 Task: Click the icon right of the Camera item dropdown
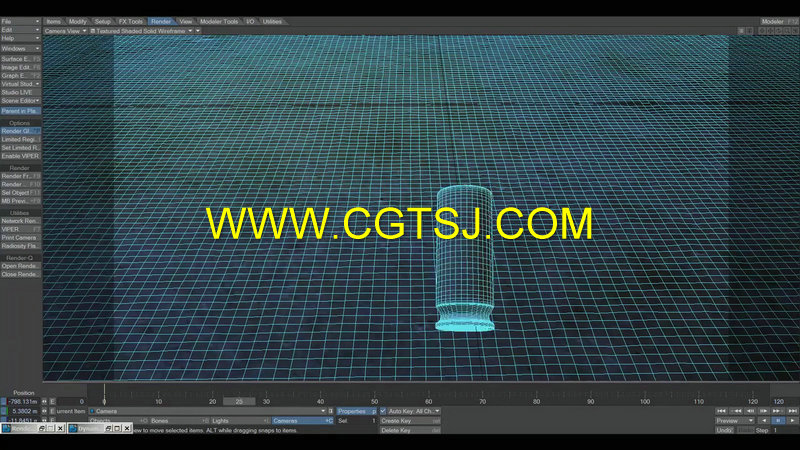331,411
